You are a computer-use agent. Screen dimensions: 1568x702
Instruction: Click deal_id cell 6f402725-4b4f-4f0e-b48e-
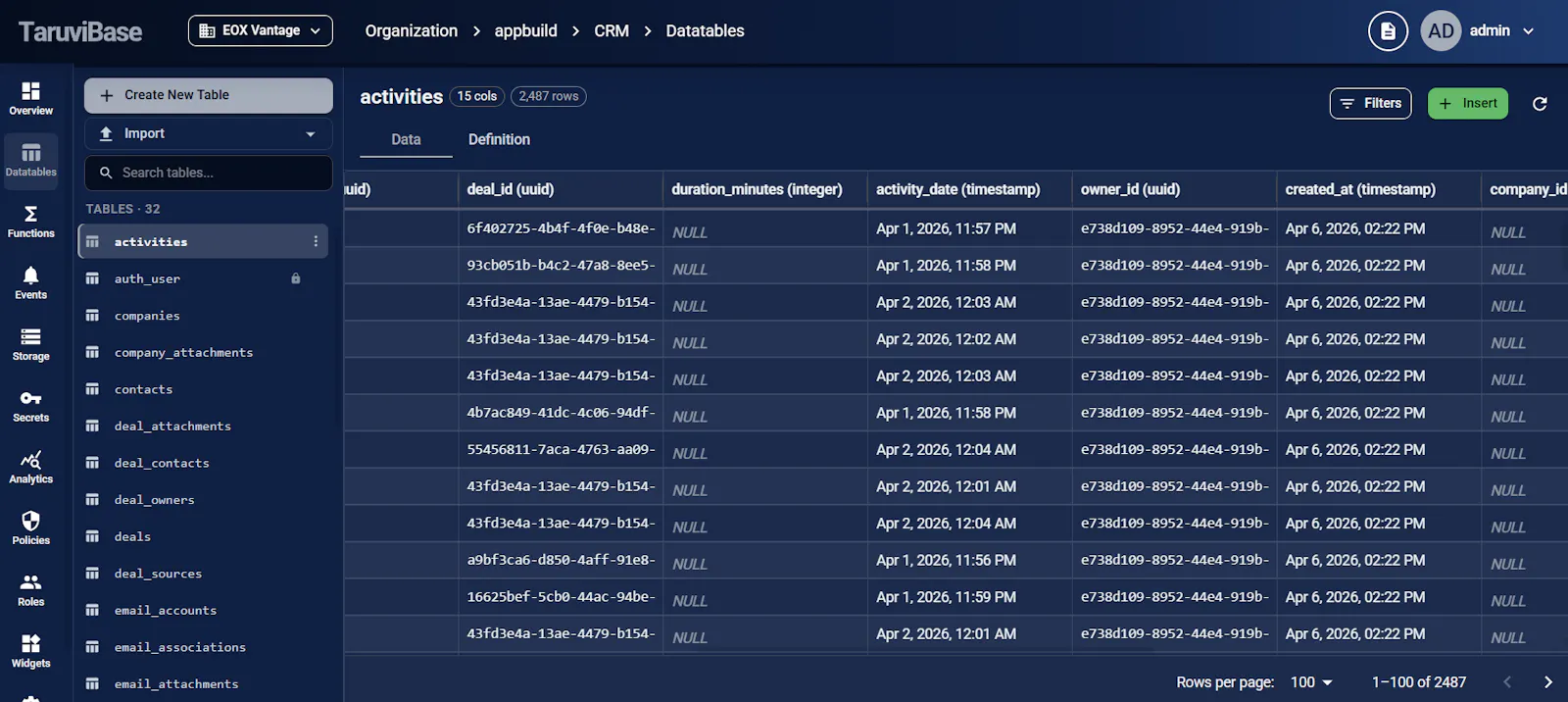(x=561, y=228)
